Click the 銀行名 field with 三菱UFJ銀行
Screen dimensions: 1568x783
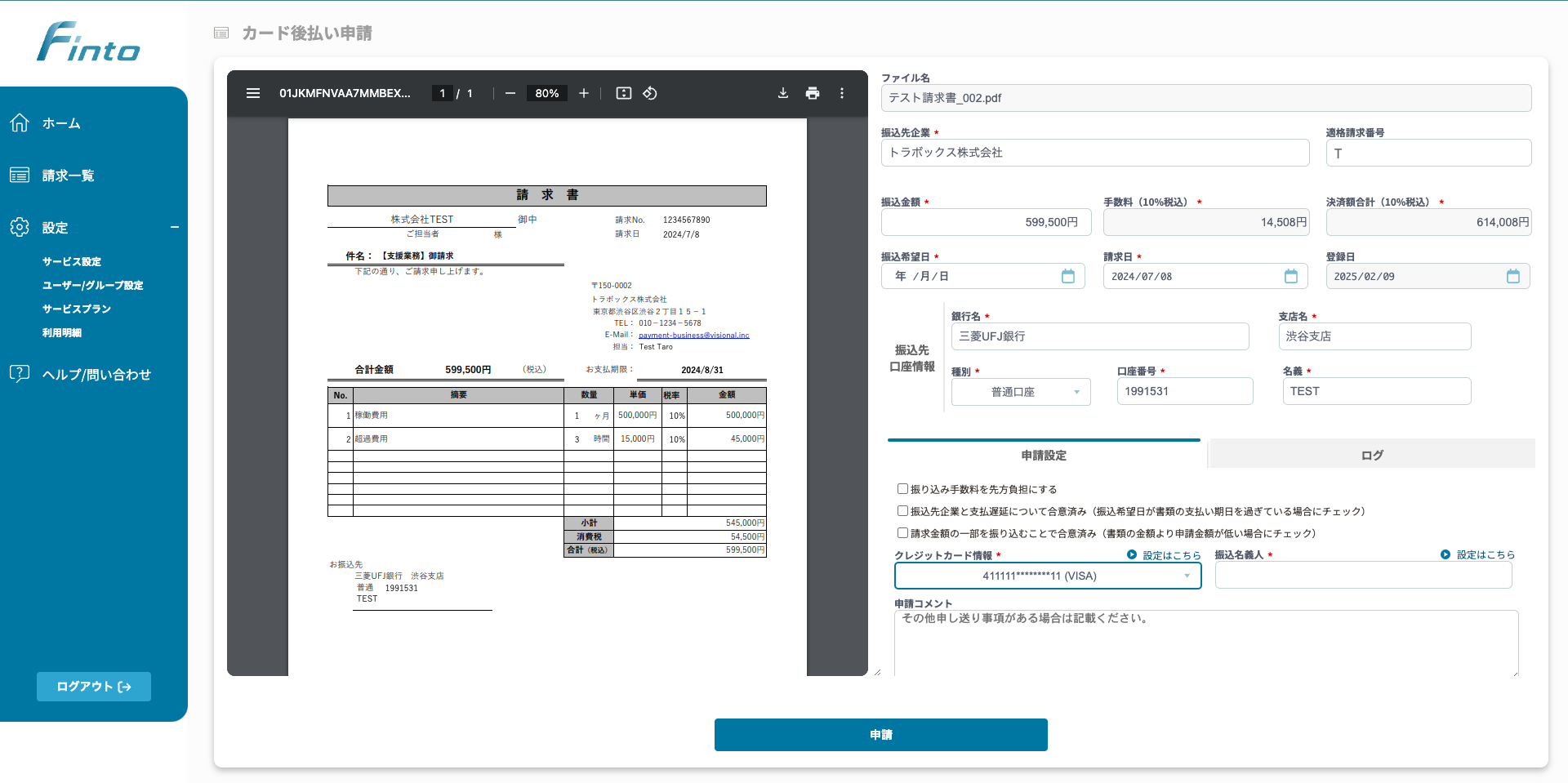[x=1100, y=336]
